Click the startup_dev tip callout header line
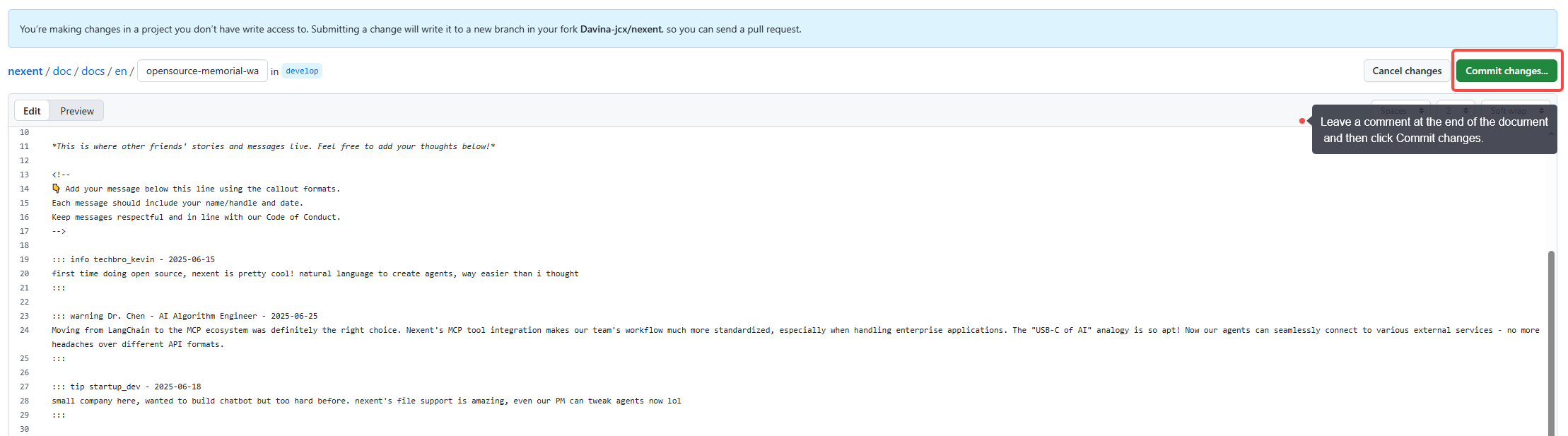Screen dimensions: 1568x436 click(x=126, y=387)
